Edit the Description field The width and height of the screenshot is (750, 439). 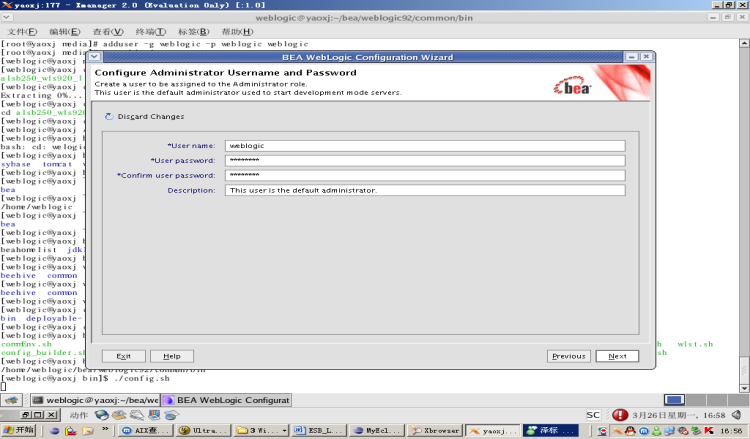[425, 190]
